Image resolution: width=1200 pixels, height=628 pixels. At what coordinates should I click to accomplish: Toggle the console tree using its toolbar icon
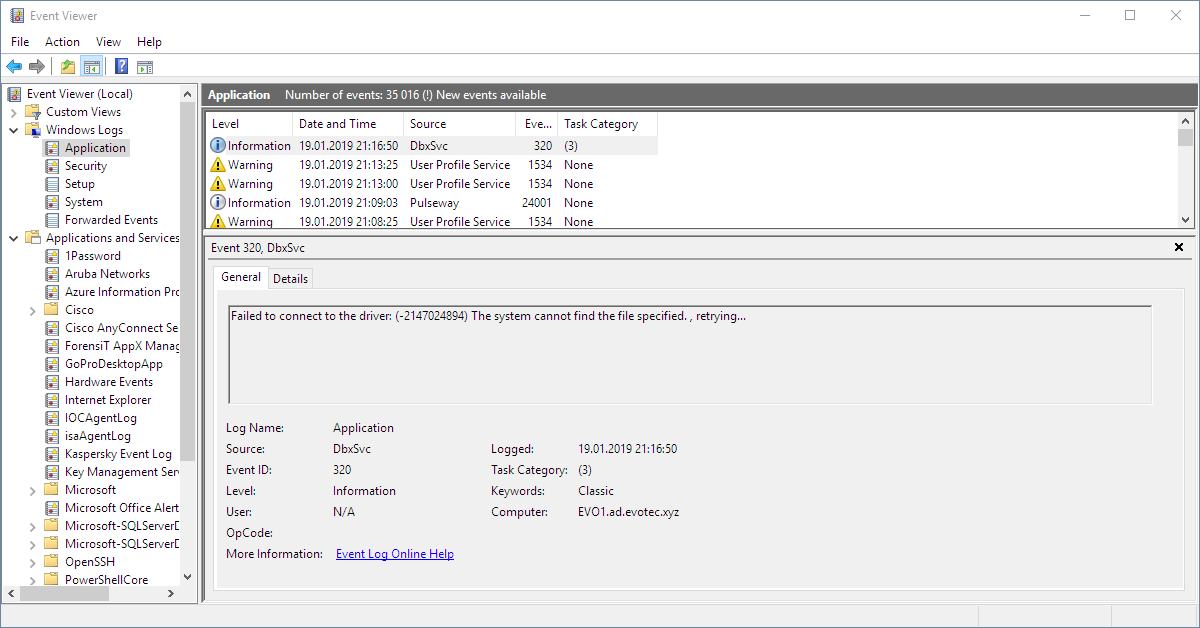[x=91, y=66]
